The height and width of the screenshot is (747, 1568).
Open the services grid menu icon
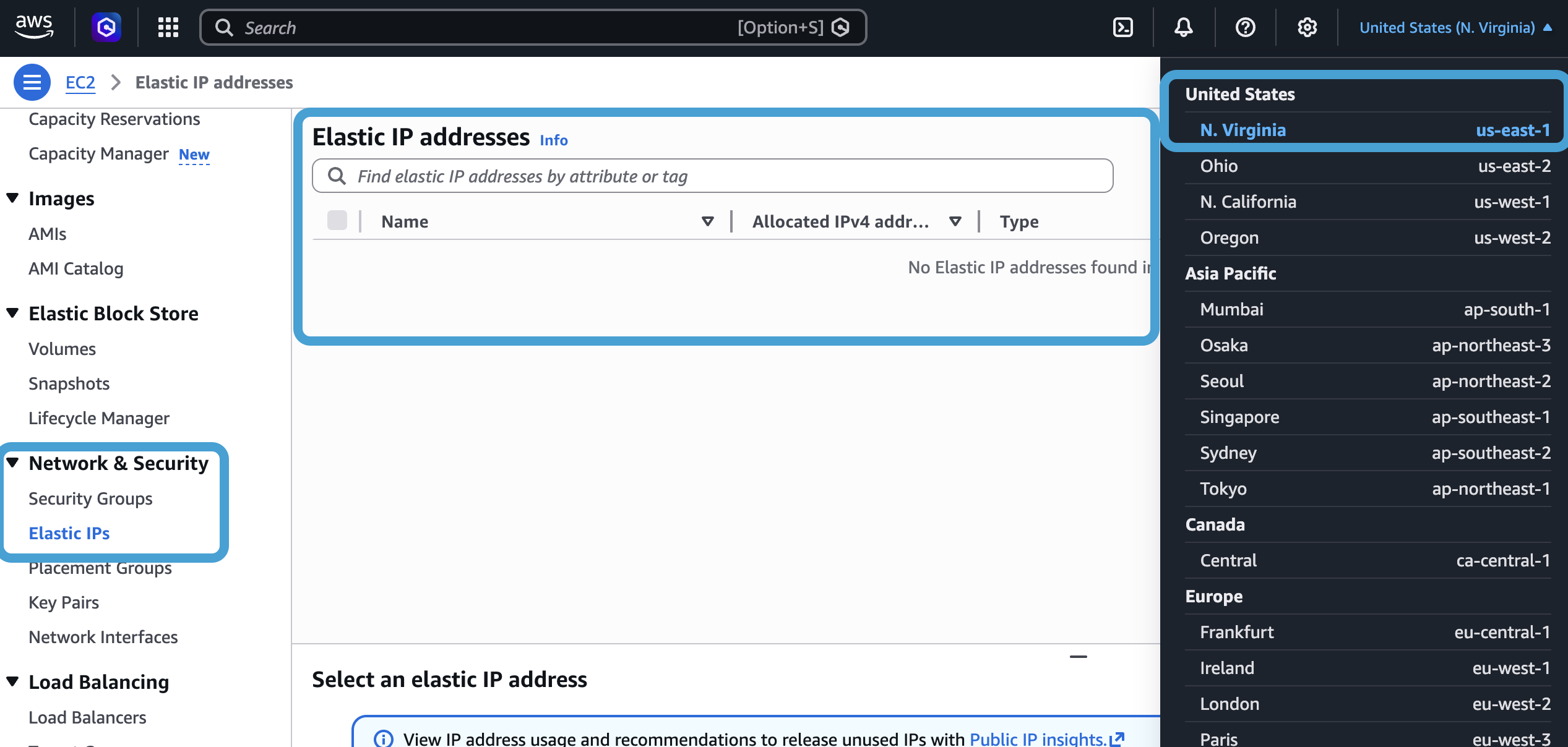point(168,27)
